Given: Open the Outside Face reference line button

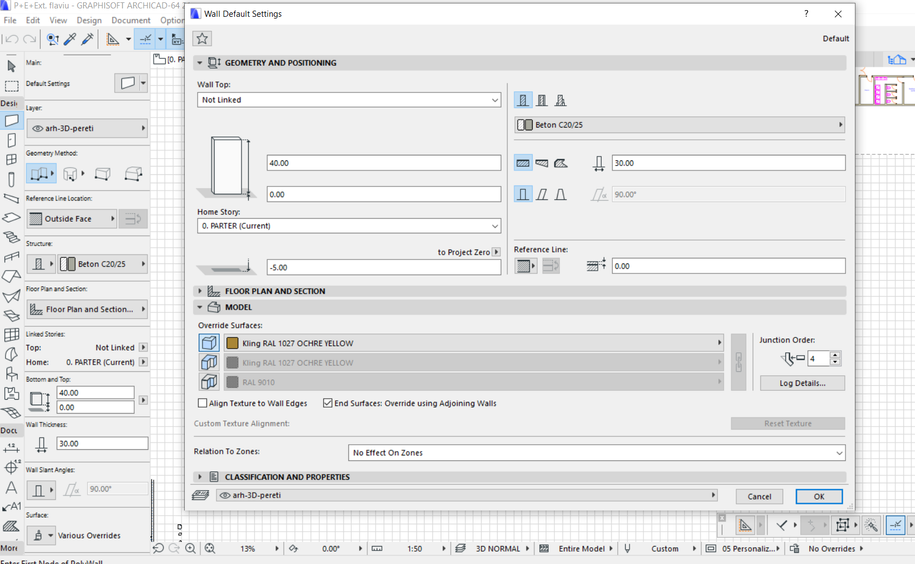Looking at the screenshot, I should [x=72, y=219].
